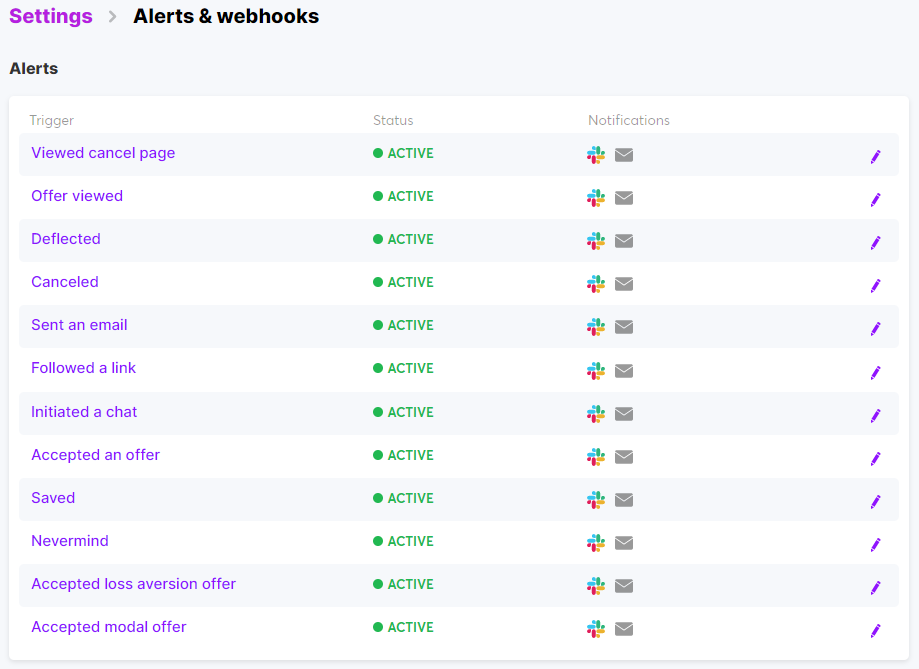Edit Initiated a chat alert via pencil
919x669 pixels.
876,416
